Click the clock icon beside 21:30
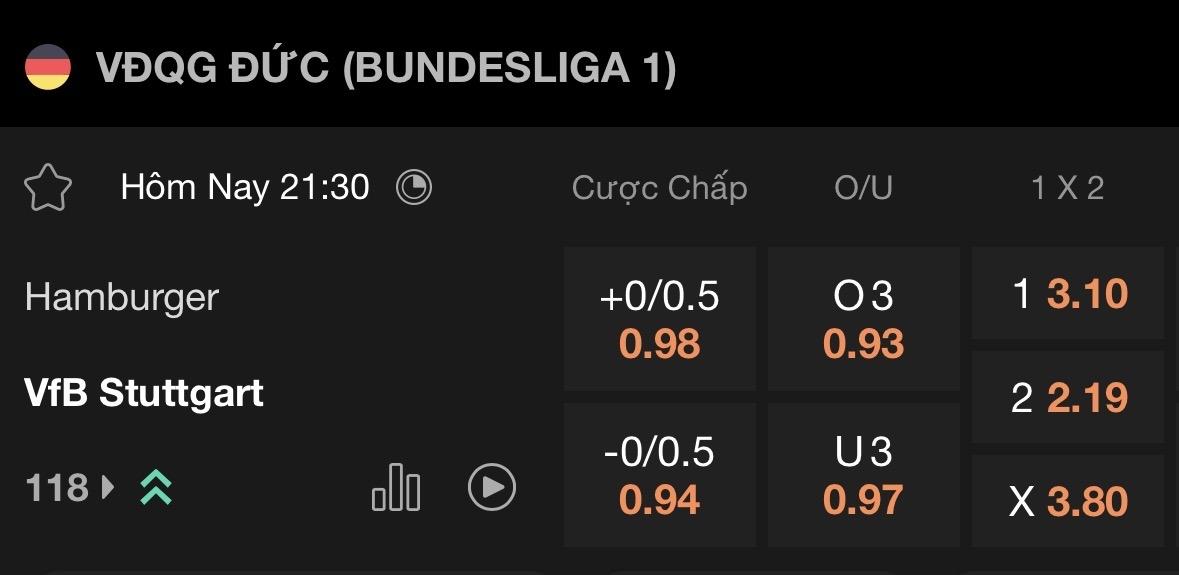 point(414,187)
